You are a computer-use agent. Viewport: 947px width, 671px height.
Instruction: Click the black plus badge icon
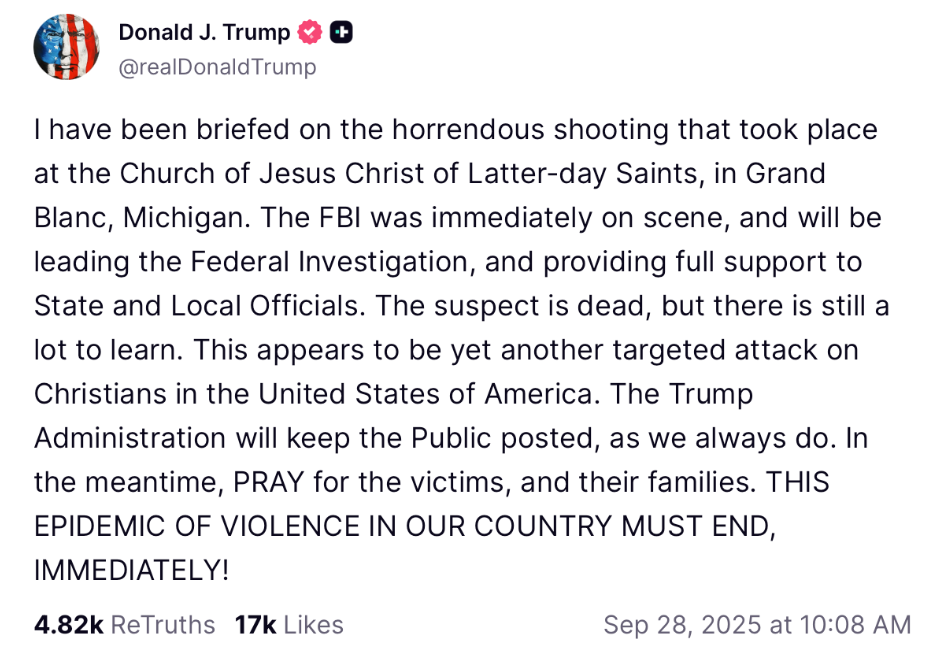coord(341,33)
